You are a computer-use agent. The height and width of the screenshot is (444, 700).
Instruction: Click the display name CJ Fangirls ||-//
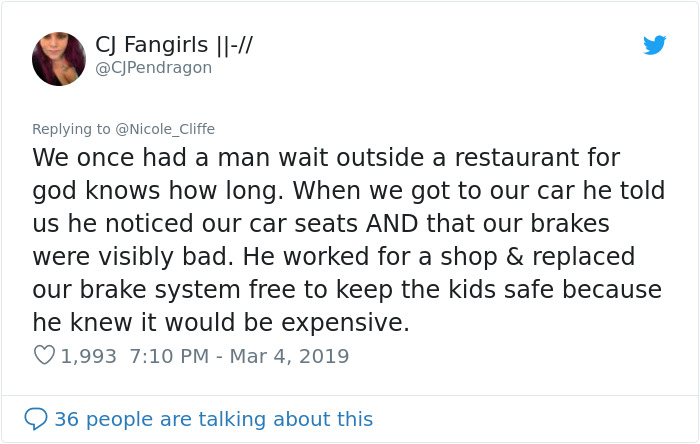point(173,44)
